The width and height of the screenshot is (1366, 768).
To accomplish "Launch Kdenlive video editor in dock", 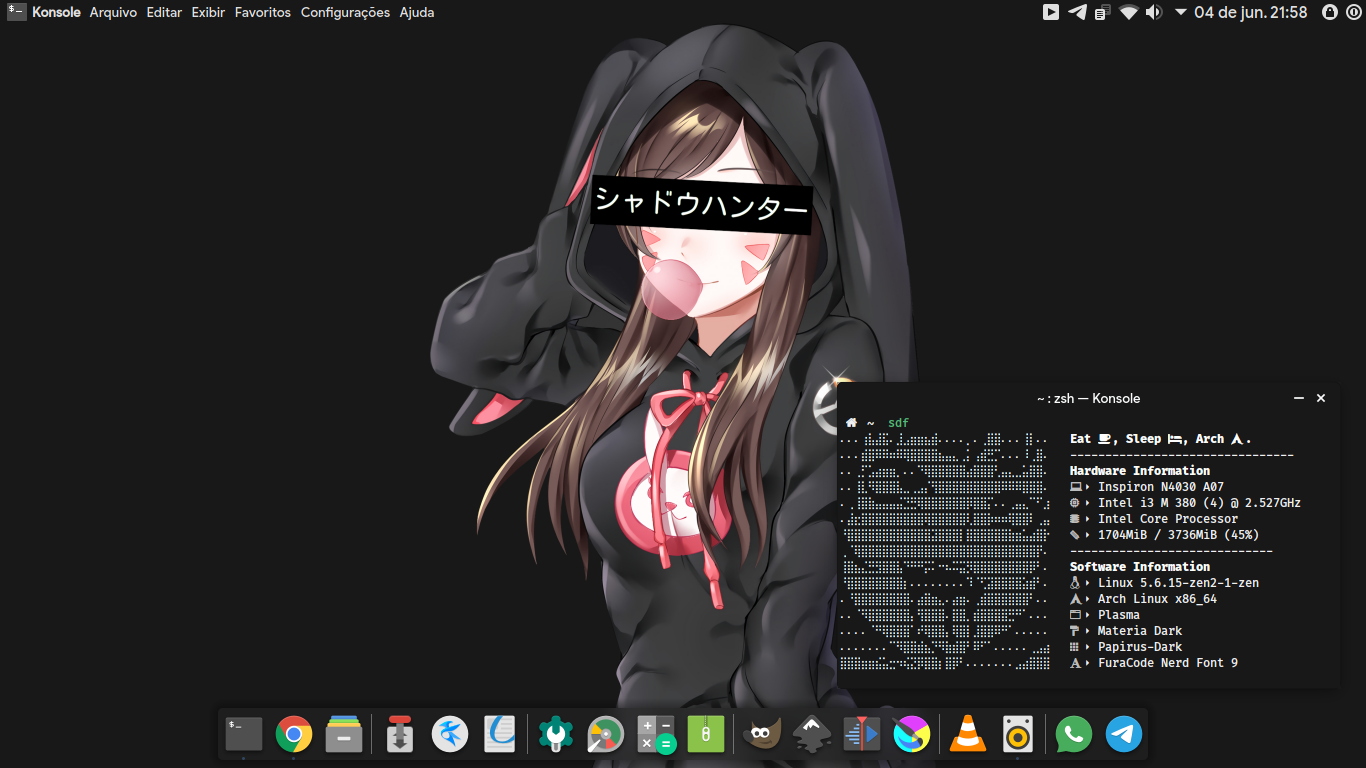I will click(x=861, y=735).
